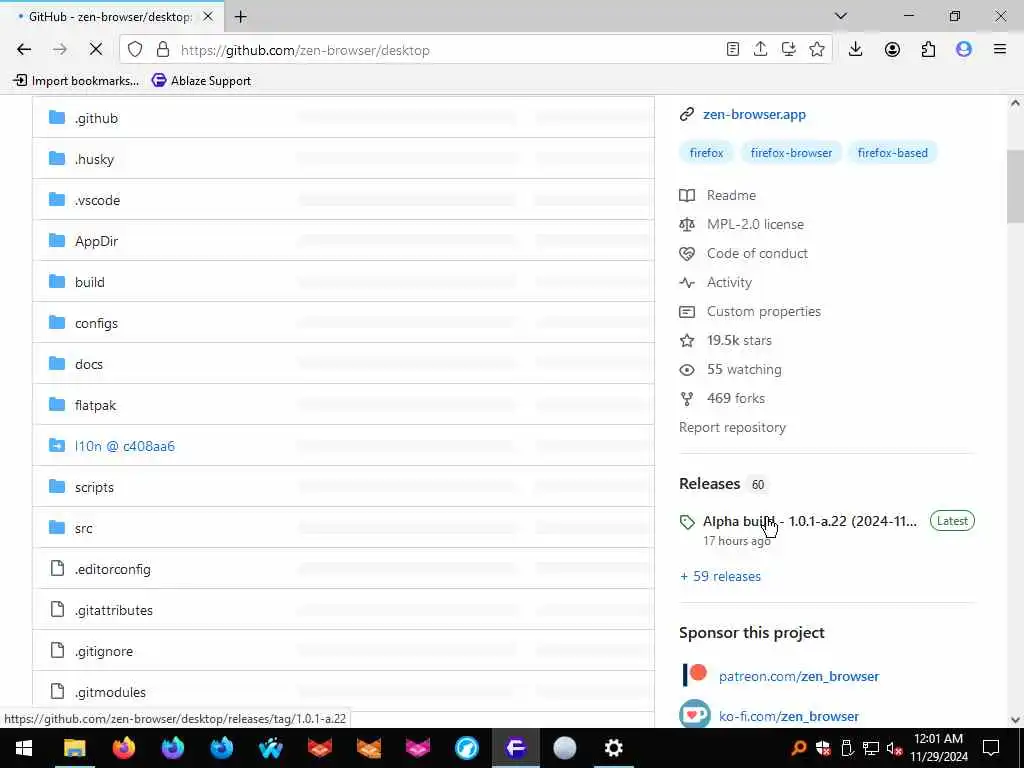This screenshot has width=1024, height=768.
Task: List all tabs dropdown arrow
Action: click(840, 16)
